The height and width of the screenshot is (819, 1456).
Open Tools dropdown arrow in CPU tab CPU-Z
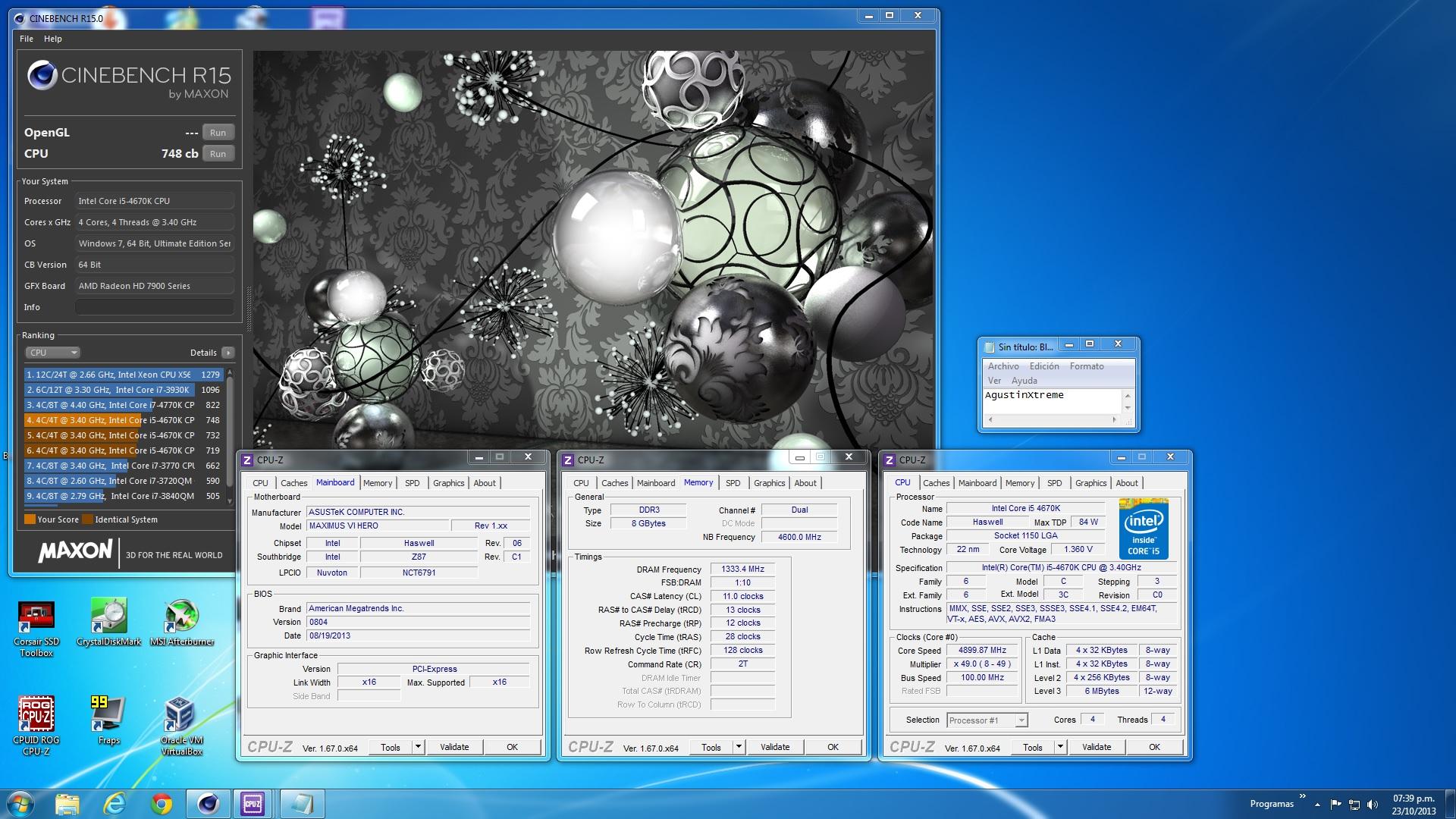pyautogui.click(x=1060, y=747)
